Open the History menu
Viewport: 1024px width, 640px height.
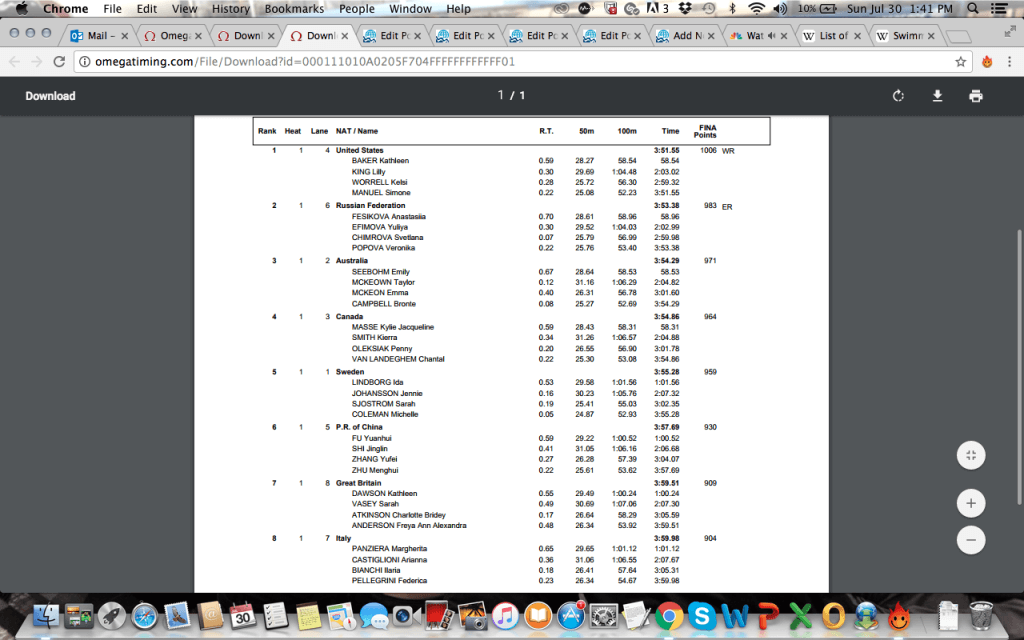230,9
